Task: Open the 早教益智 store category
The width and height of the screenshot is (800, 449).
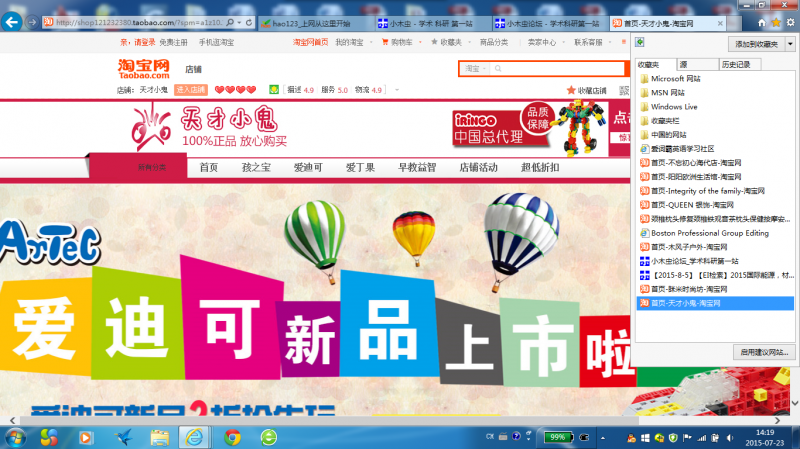Action: (x=417, y=167)
